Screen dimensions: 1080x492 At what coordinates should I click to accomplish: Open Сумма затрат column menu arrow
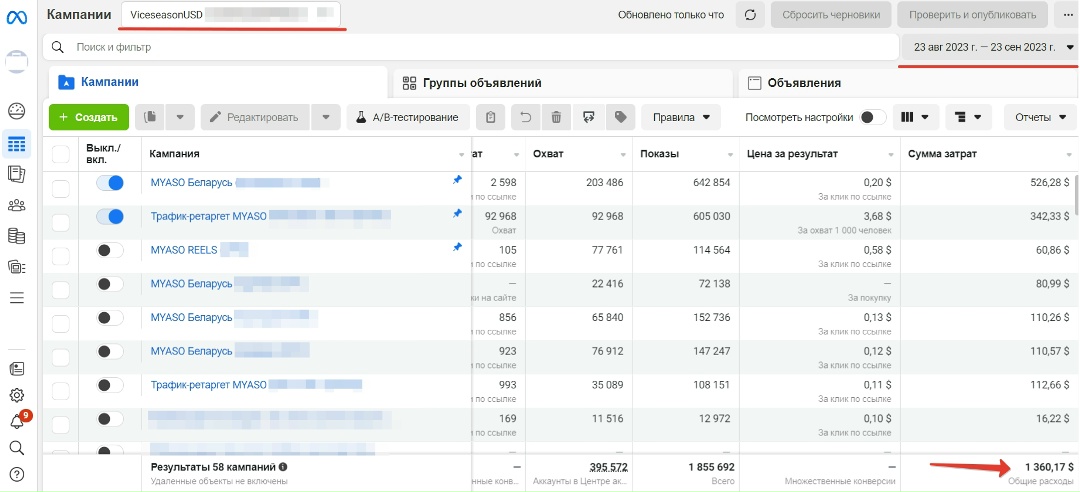point(1068,154)
